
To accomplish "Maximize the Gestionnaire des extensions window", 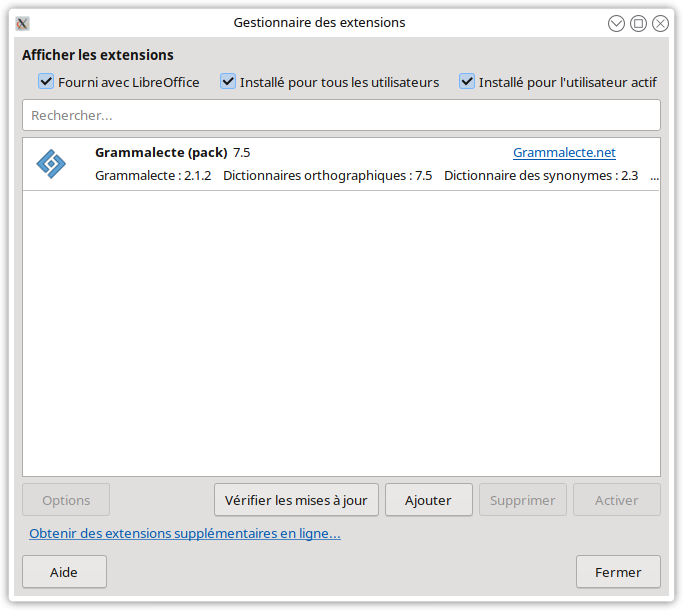I will click(638, 23).
